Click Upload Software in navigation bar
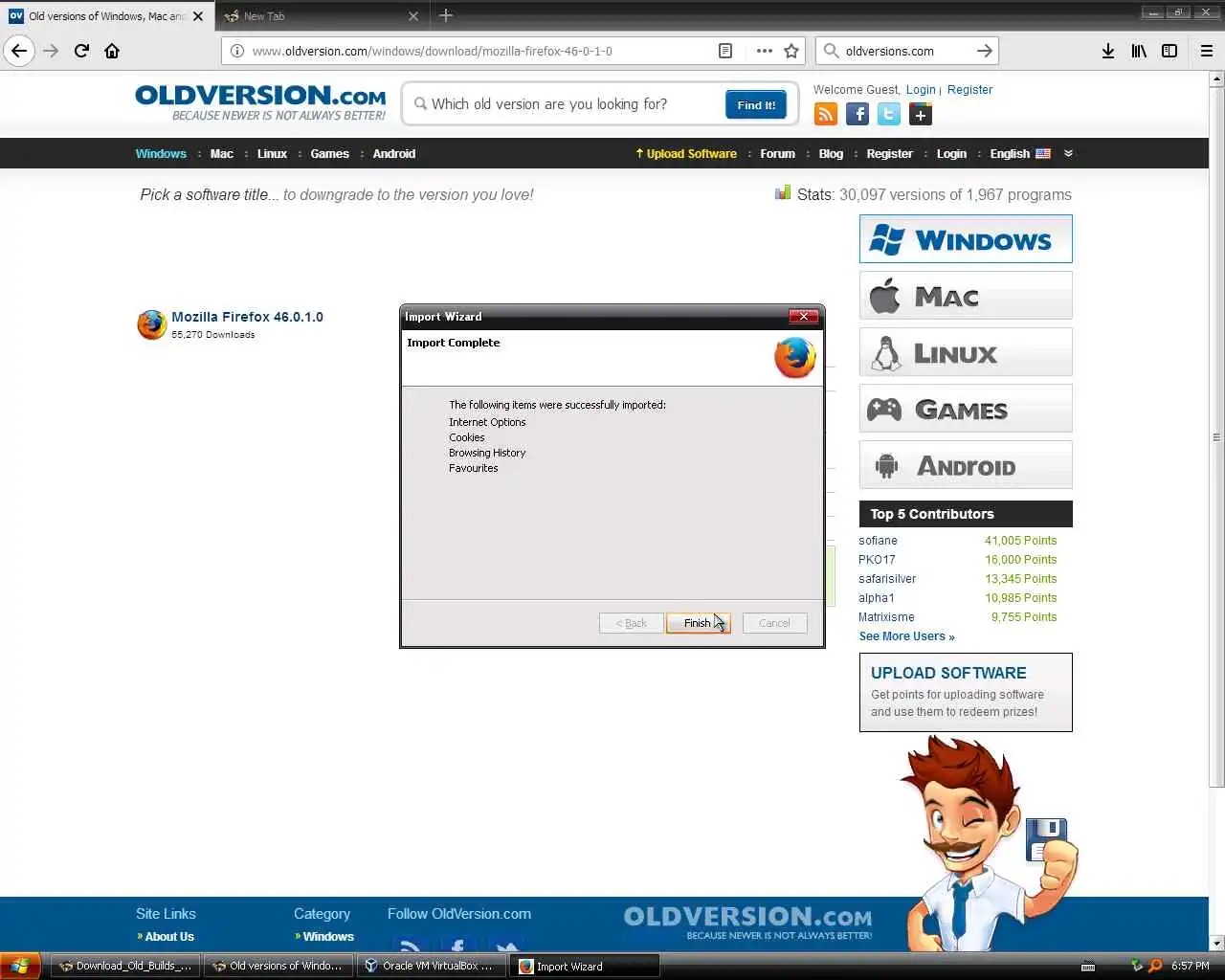 coord(686,153)
